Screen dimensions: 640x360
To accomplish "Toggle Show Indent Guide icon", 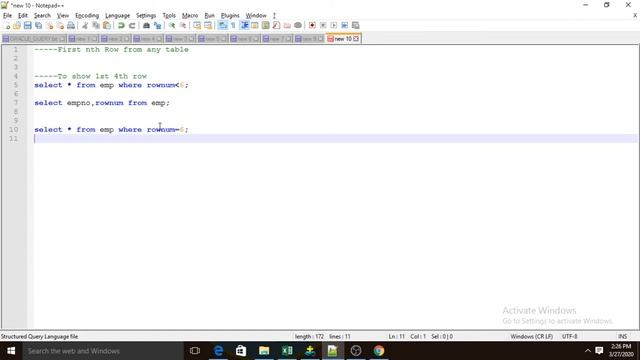I will [x=244, y=25].
